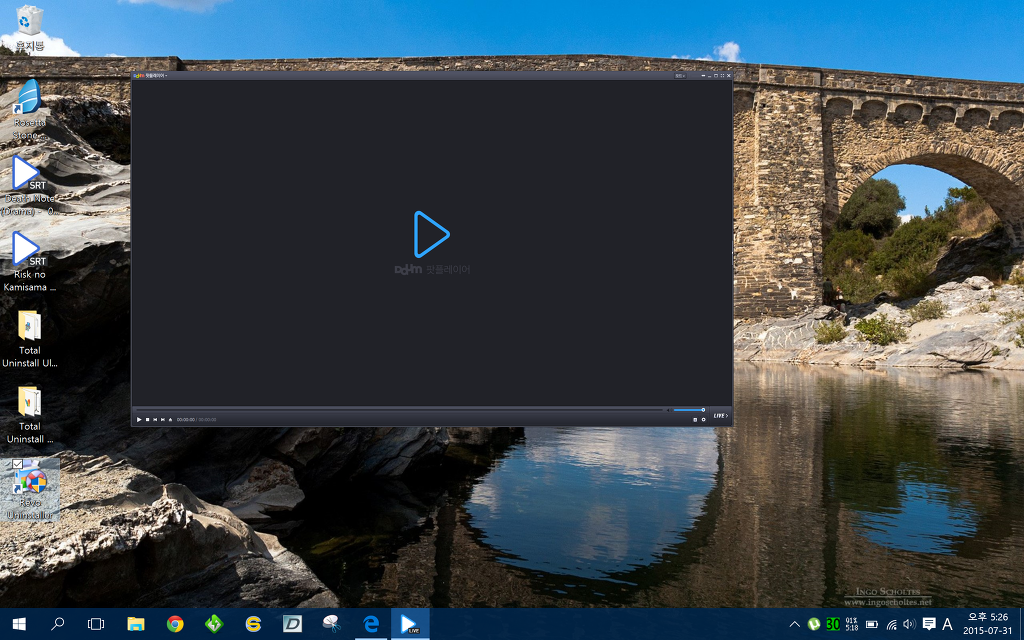
Task: Click the large blue play logo
Action: point(431,235)
